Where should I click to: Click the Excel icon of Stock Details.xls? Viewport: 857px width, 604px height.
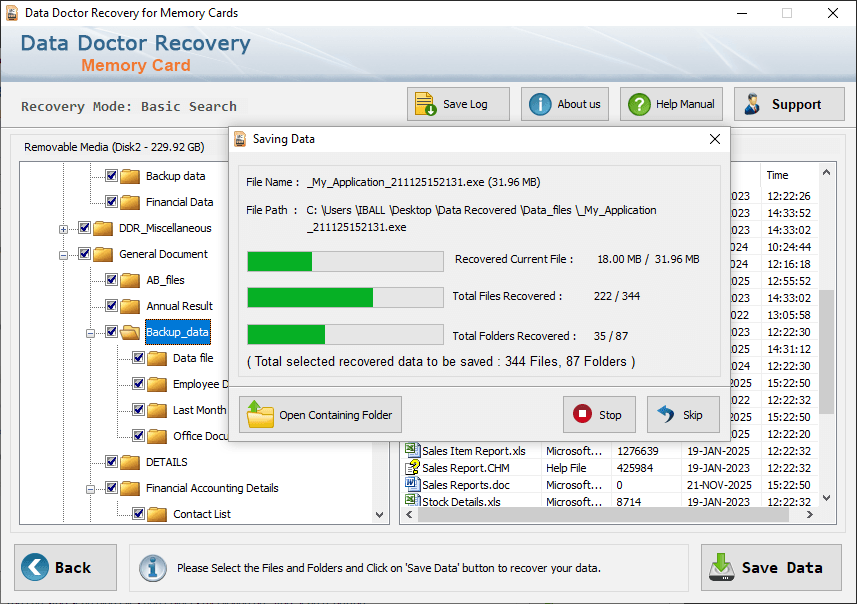412,500
